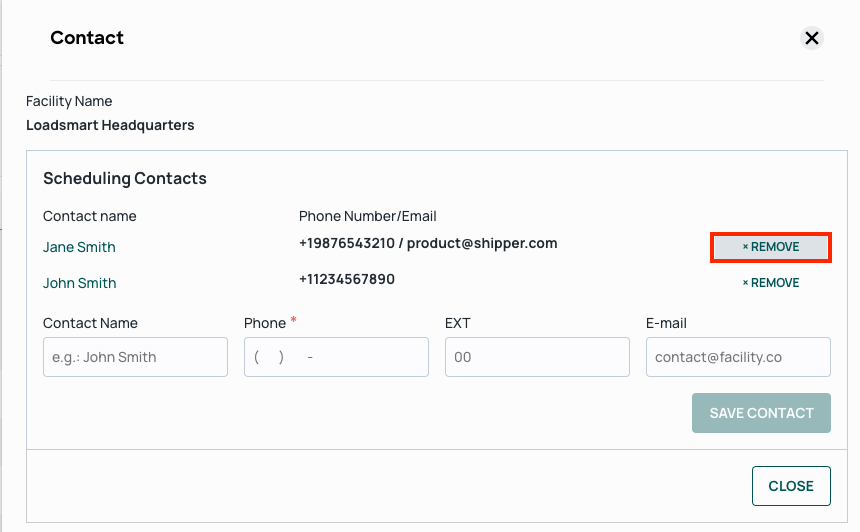Close the Contact dialog with the X icon
This screenshot has width=860, height=532.
pyautogui.click(x=812, y=38)
